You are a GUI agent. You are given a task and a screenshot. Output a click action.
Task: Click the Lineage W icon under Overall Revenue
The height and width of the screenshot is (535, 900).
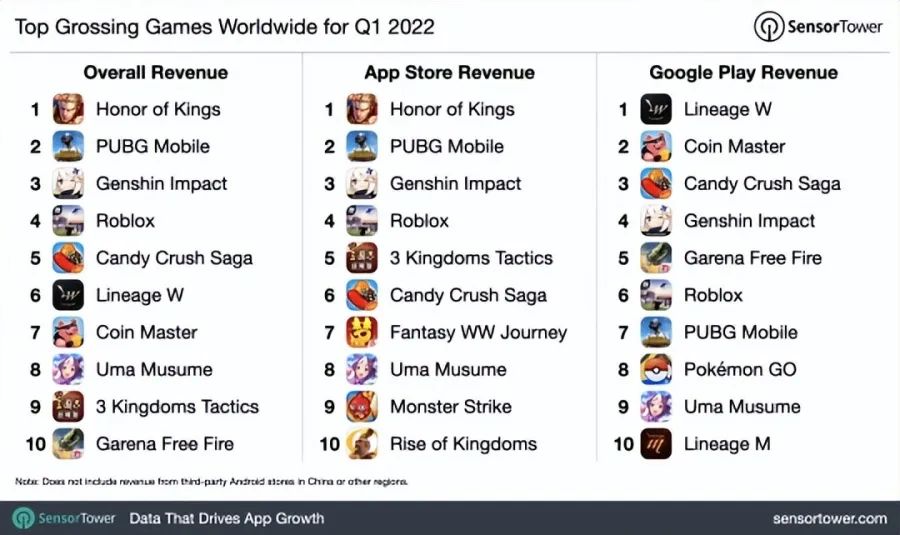click(x=68, y=295)
